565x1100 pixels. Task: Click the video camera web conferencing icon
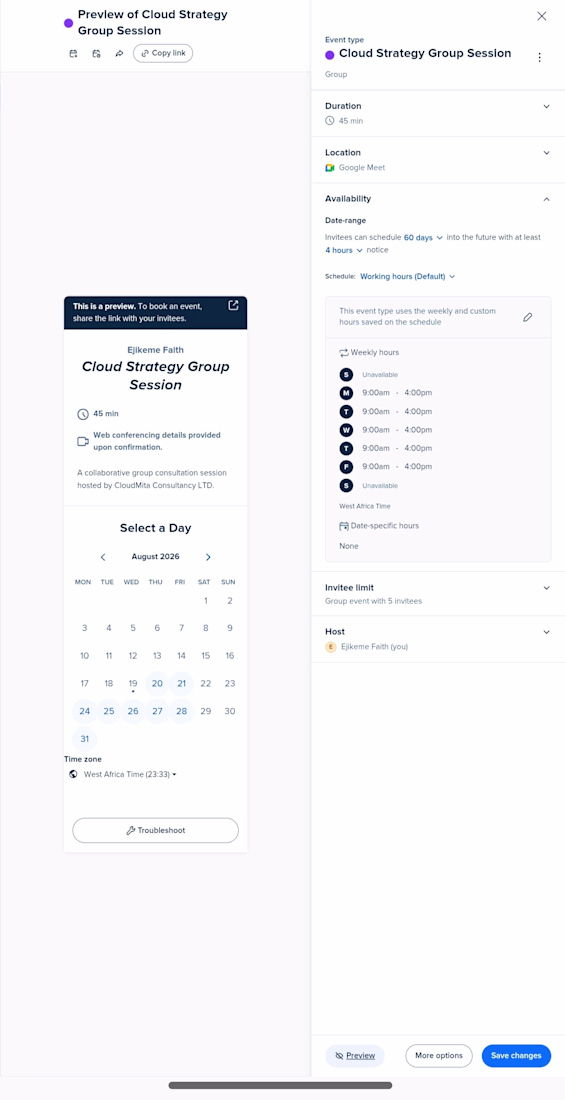(83, 441)
